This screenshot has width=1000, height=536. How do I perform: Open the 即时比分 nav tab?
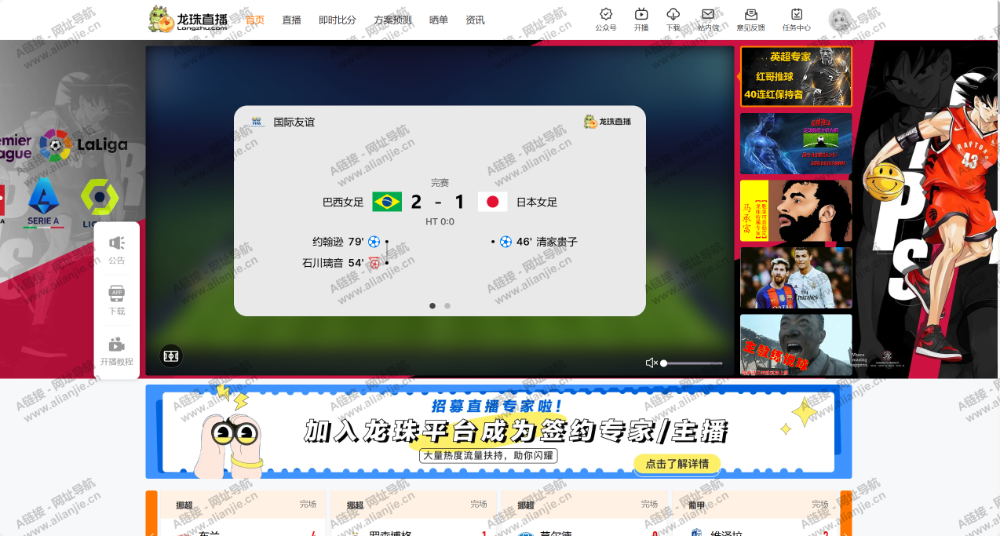pyautogui.click(x=337, y=20)
